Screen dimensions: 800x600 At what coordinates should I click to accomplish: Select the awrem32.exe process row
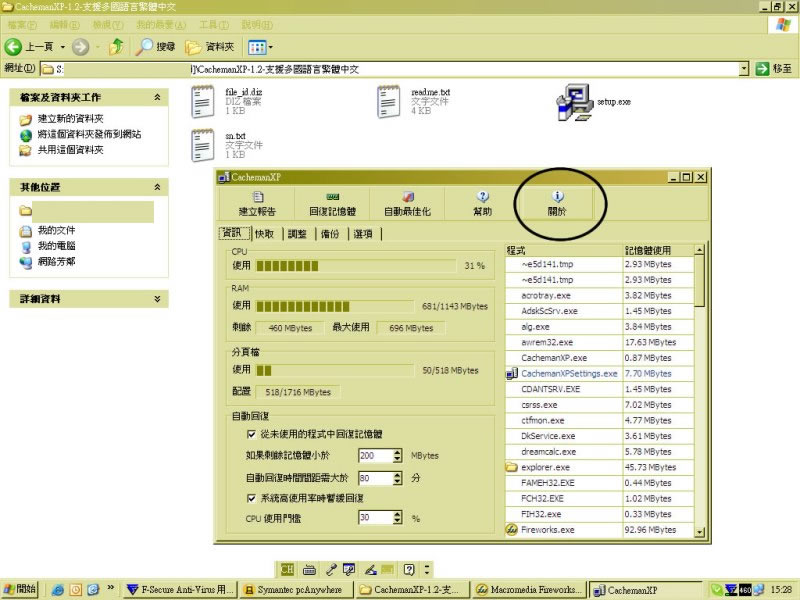[x=599, y=342]
